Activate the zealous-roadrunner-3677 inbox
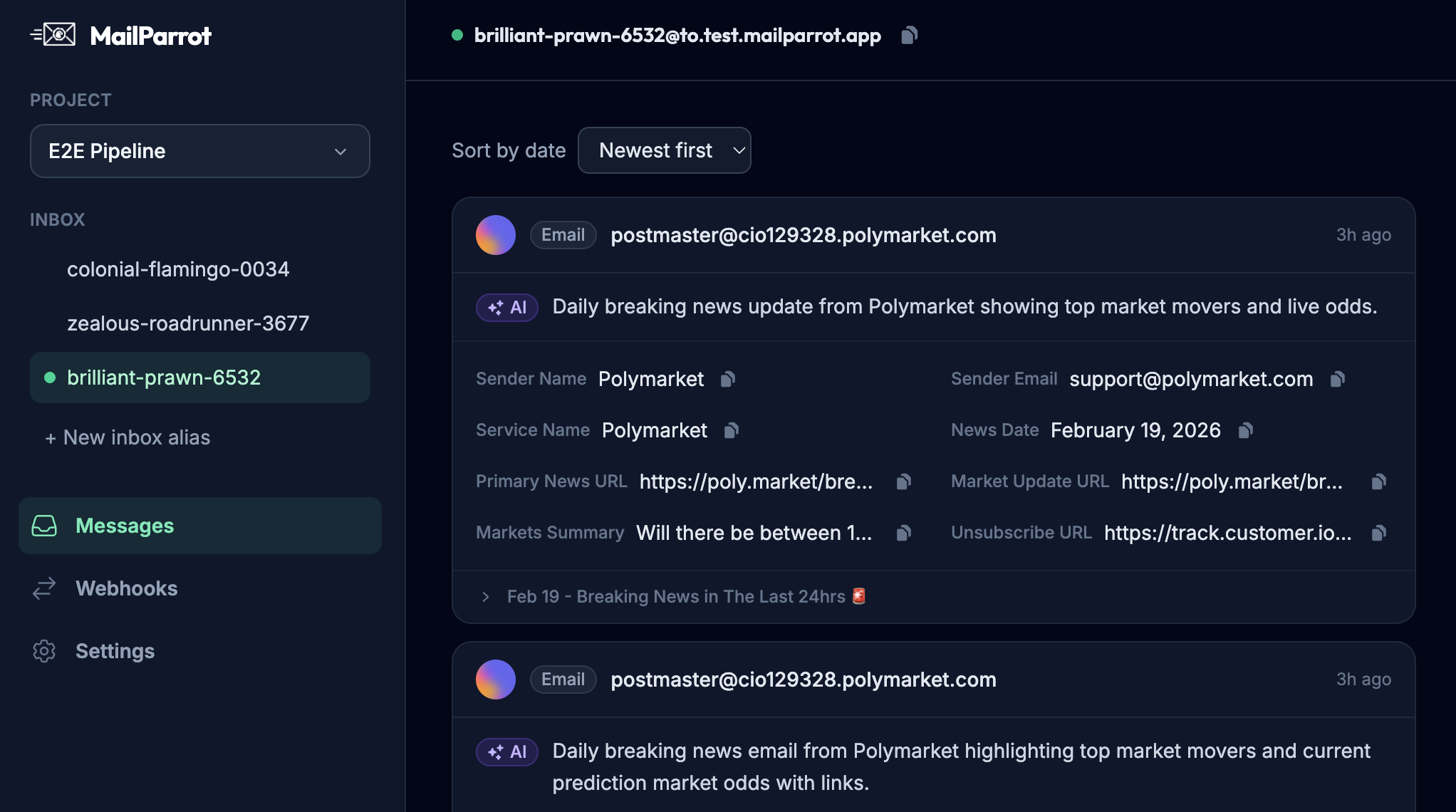 point(188,323)
